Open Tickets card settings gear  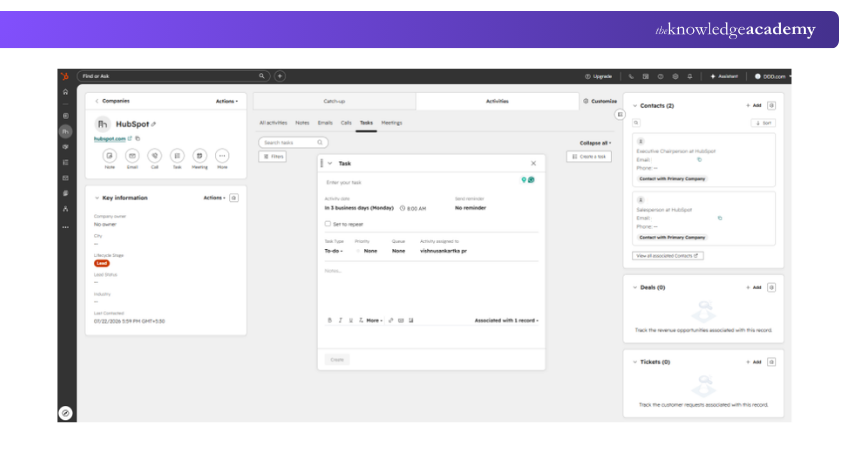click(x=771, y=362)
